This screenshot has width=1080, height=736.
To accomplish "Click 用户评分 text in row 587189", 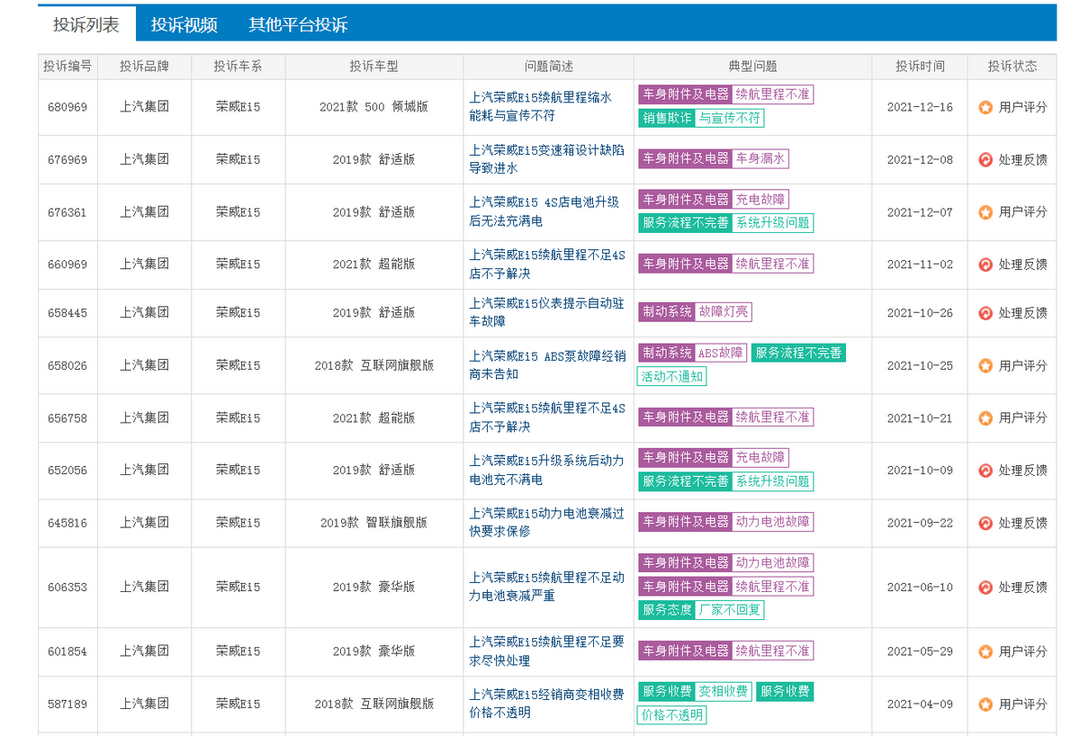I will click(x=1023, y=704).
